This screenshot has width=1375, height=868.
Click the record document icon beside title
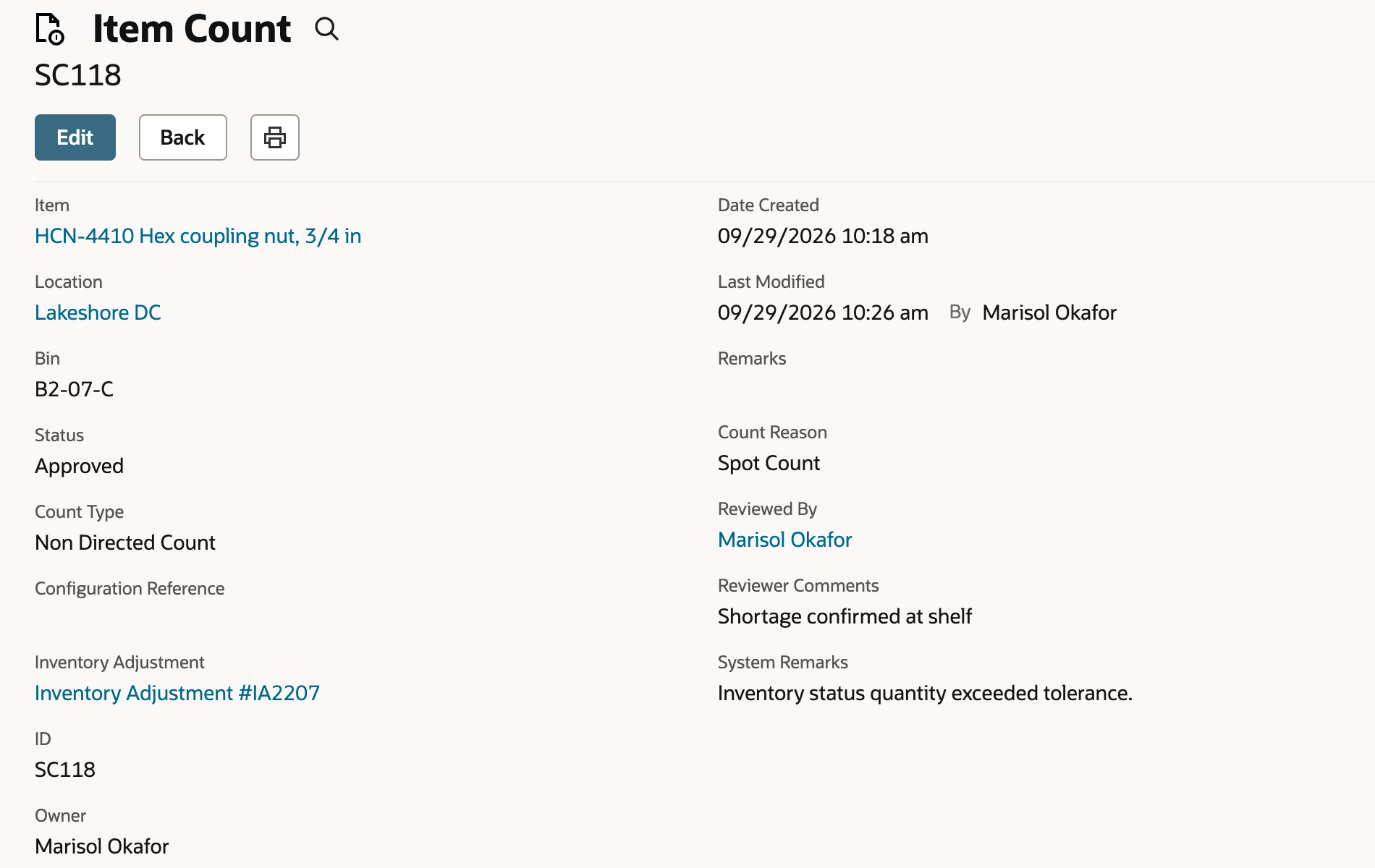[x=50, y=30]
